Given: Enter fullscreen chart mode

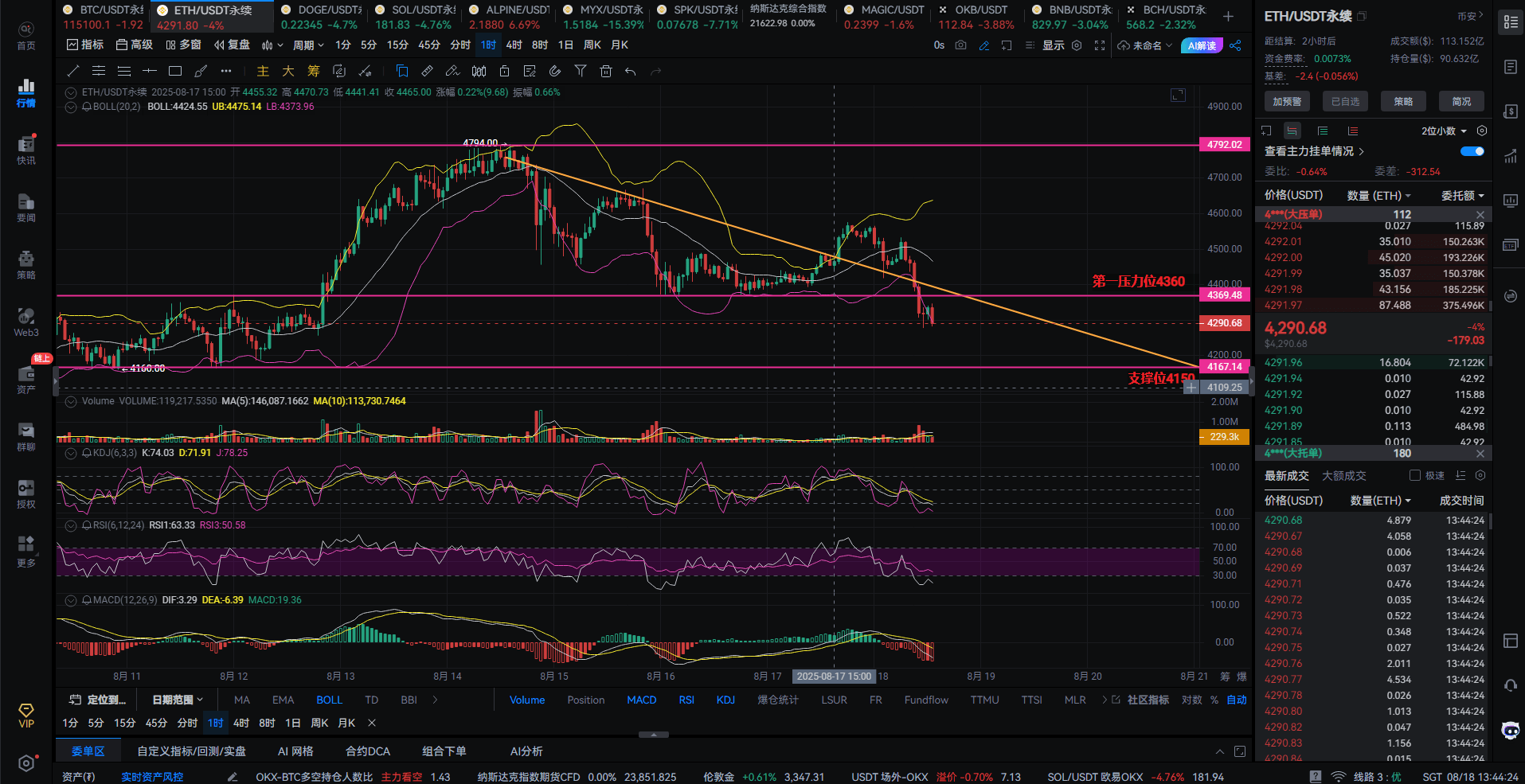Looking at the screenshot, I should click(1100, 45).
